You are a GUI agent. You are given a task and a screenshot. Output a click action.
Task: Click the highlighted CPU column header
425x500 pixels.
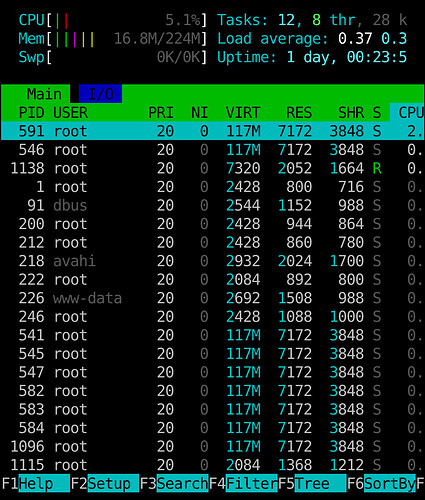407,113
